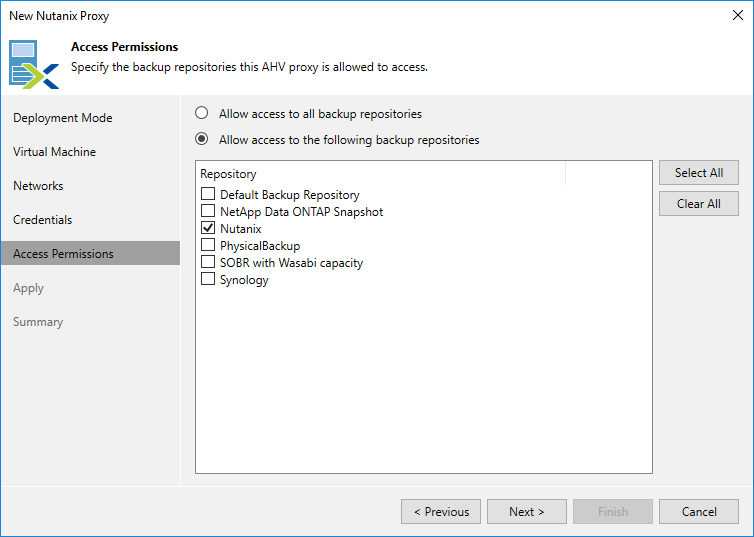Image resolution: width=754 pixels, height=537 pixels.
Task: Check the Default Backup Repository checkbox
Action: pyautogui.click(x=208, y=194)
